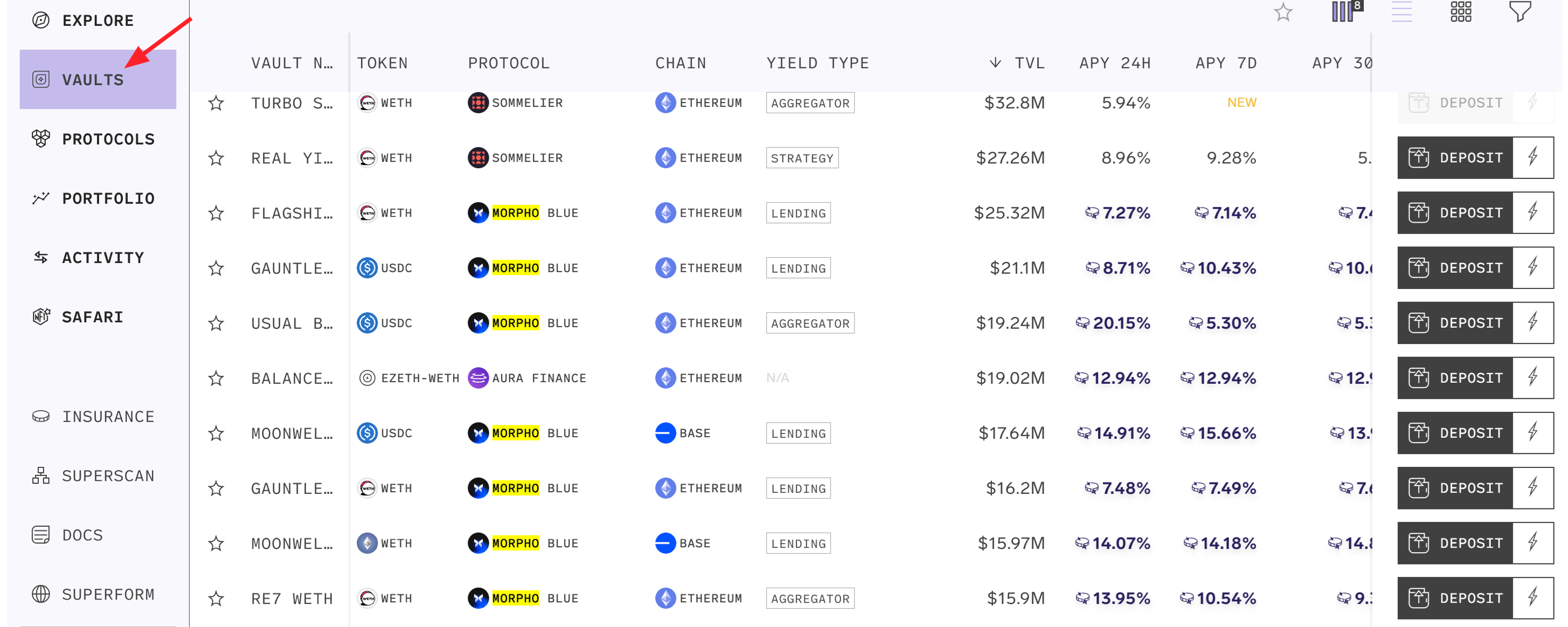Click lightning icon on RE7 WETH row
Screen dimensions: 1568x627
click(x=1534, y=598)
